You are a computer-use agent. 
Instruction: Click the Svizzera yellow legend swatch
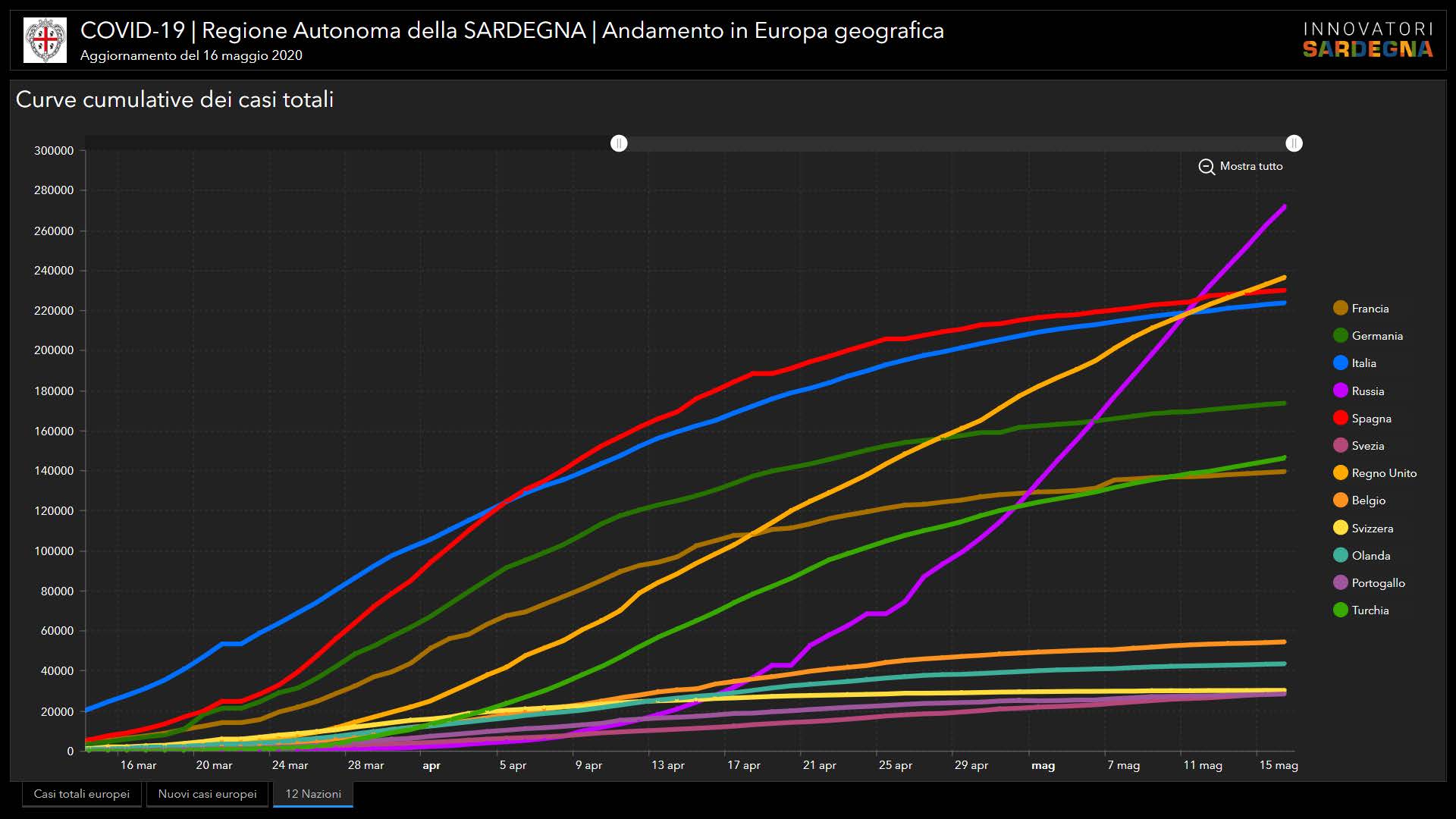(x=1340, y=528)
